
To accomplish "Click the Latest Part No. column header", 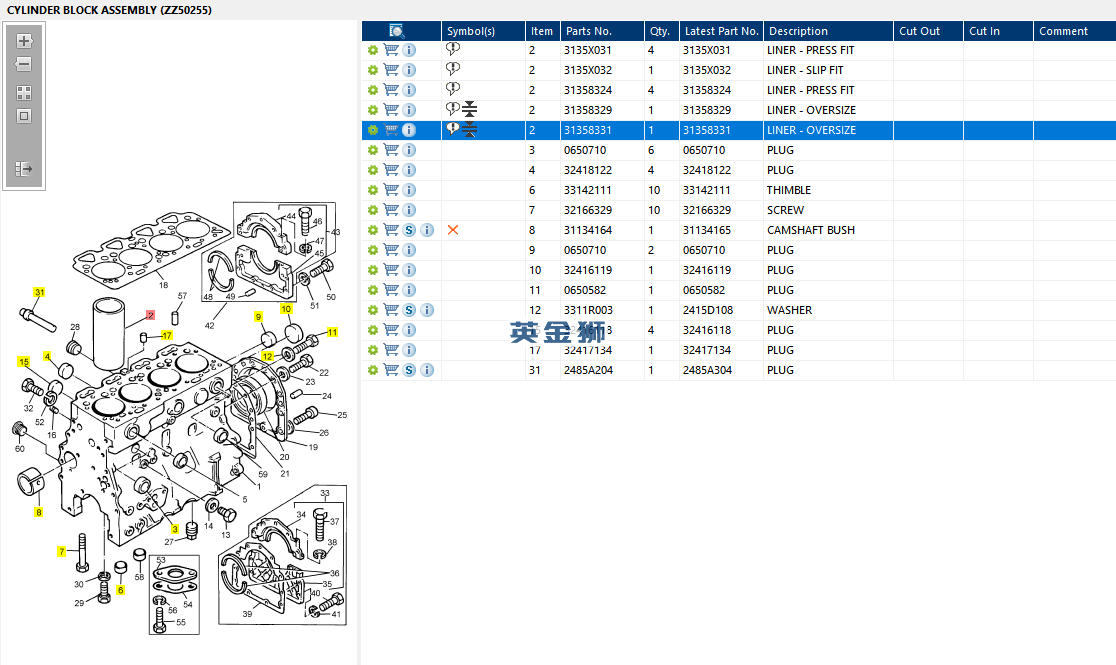I will (720, 31).
